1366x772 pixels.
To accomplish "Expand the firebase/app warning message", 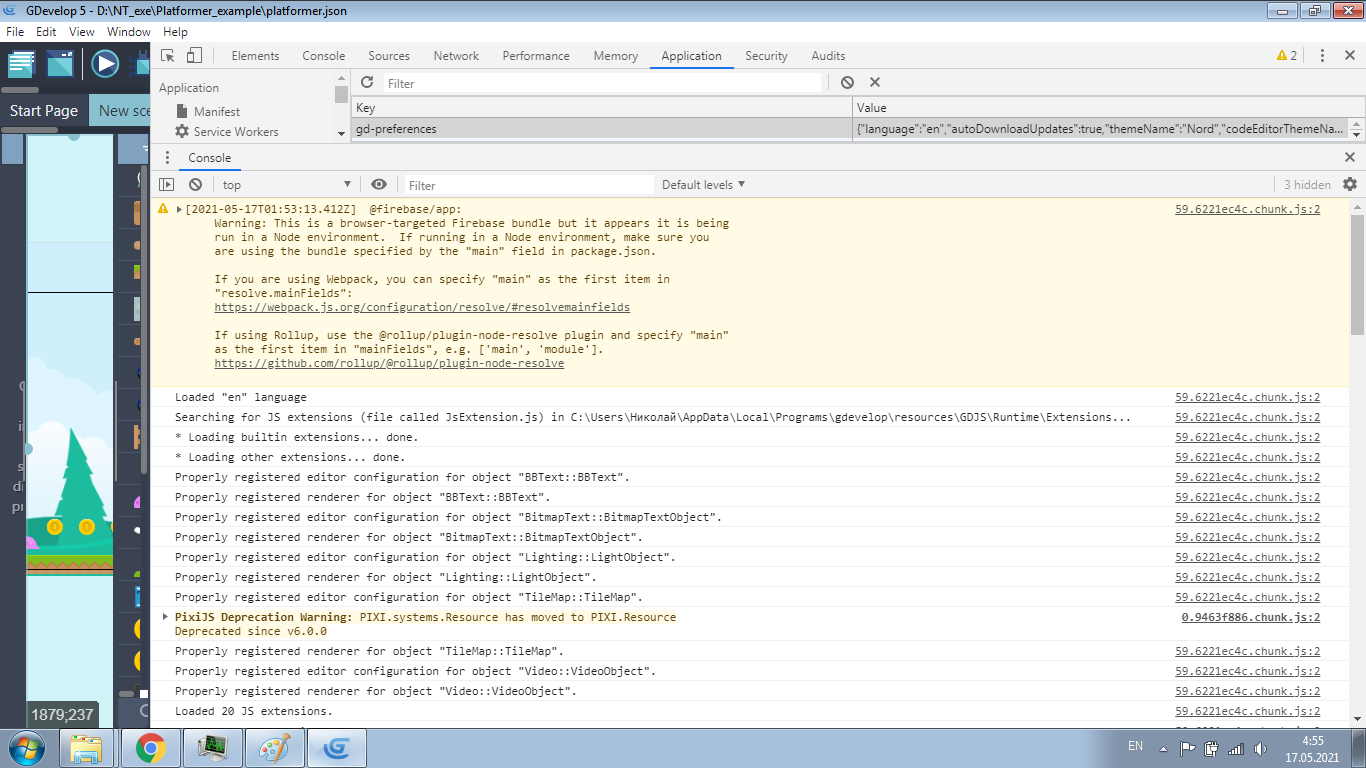I will [179, 210].
